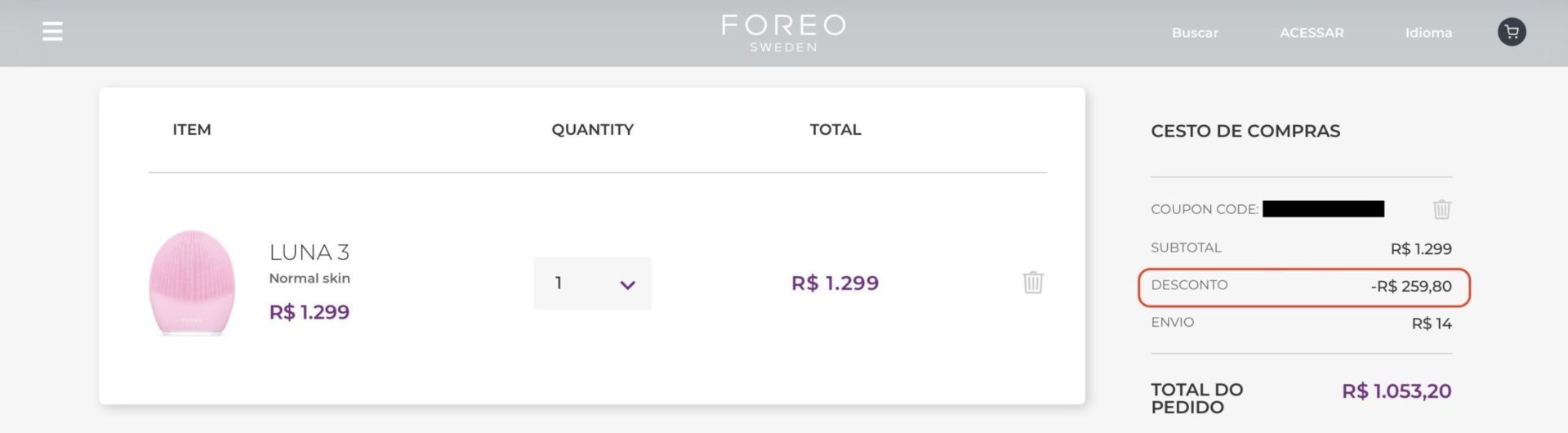Click the SUBTOTAL value R$ 1.299
This screenshot has height=433, width=1568.
click(1420, 248)
